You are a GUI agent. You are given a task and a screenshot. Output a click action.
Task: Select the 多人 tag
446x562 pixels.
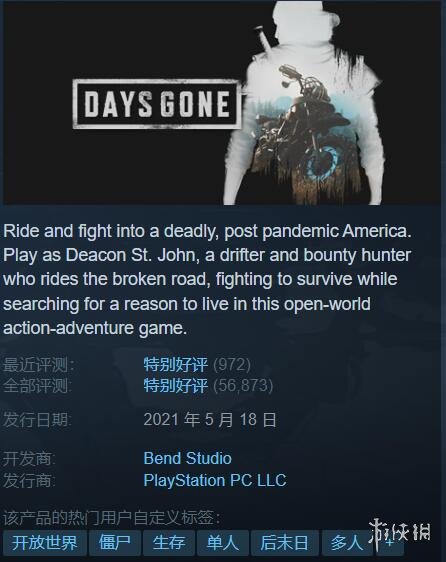[x=346, y=543]
